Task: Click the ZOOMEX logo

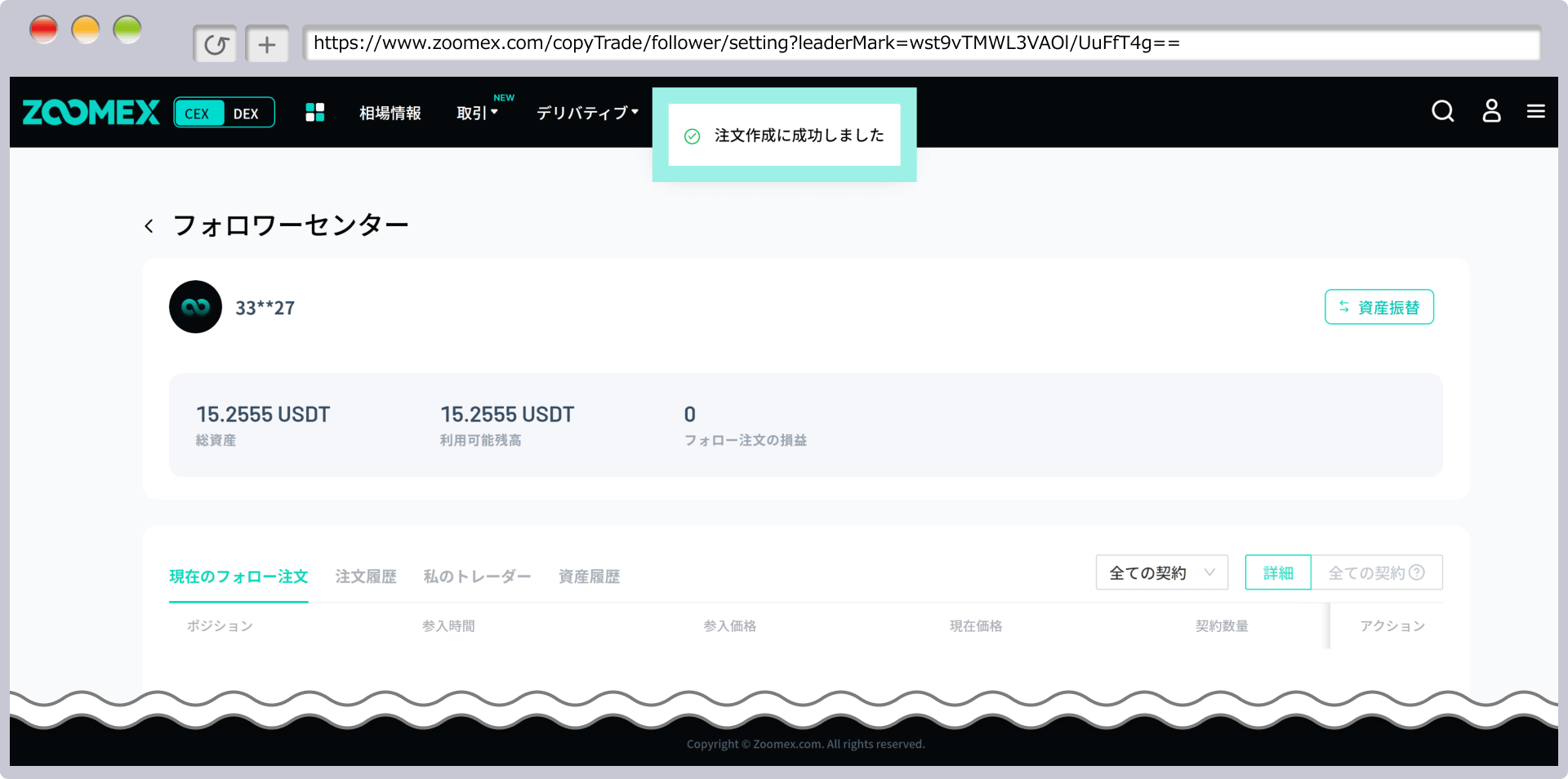Action: click(x=91, y=113)
